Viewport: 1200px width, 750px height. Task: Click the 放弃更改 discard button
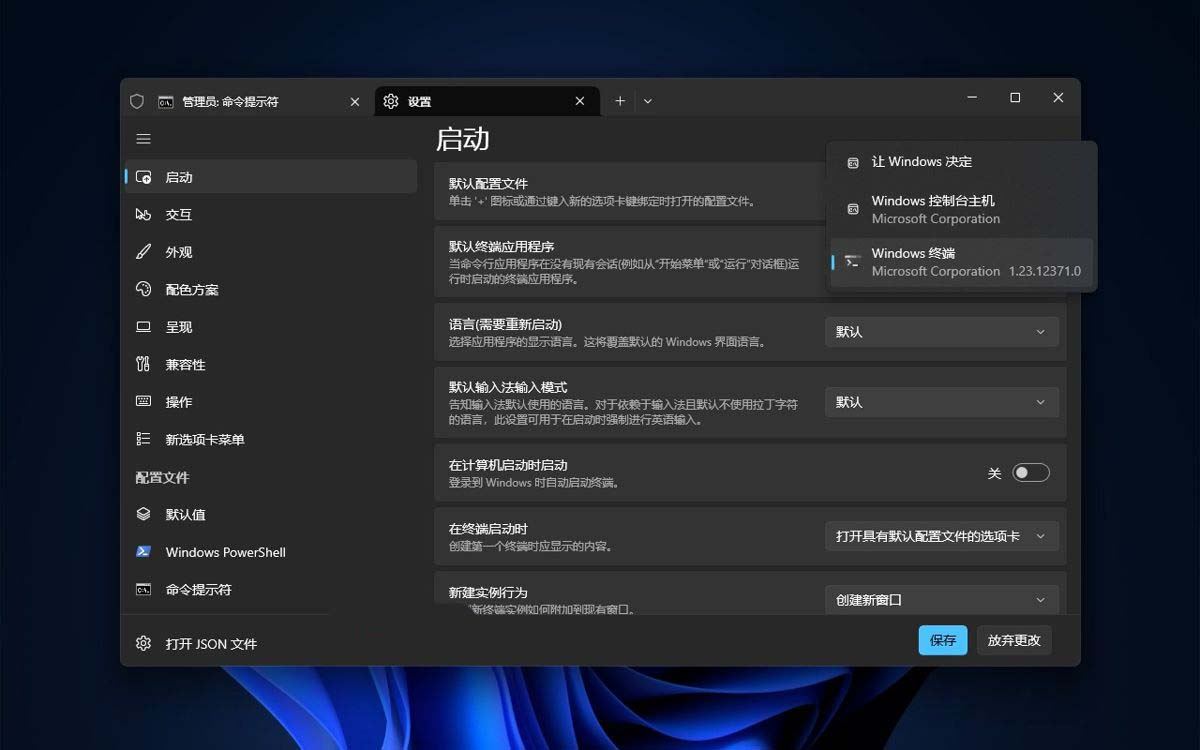pyautogui.click(x=1014, y=640)
